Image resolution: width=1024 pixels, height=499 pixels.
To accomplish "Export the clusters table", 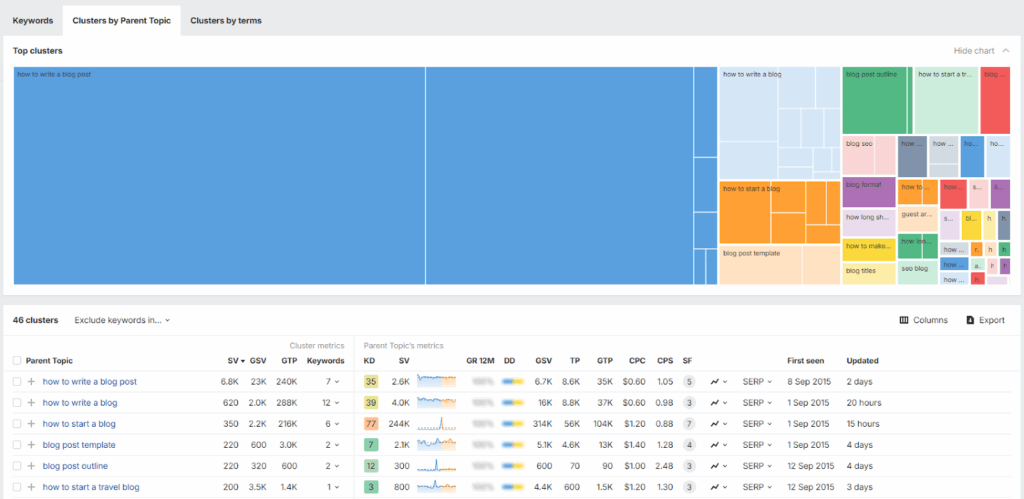I will pyautogui.click(x=985, y=320).
